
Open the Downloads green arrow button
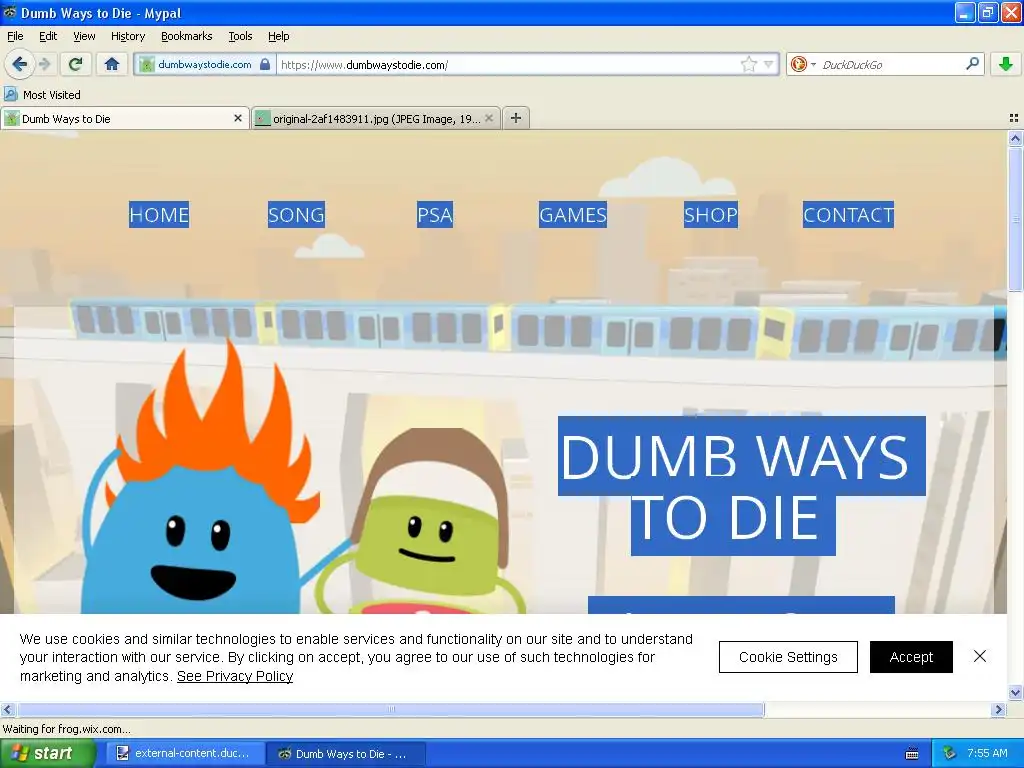pos(1006,64)
